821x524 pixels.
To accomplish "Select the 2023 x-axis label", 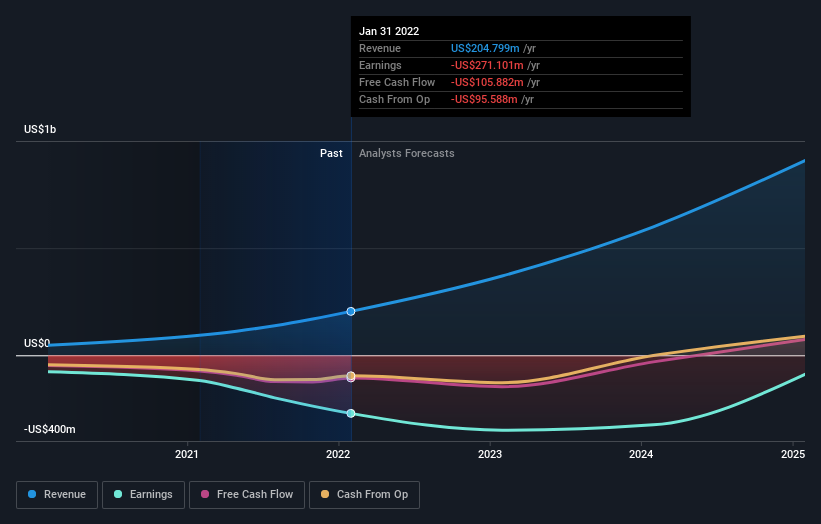I will 490,454.
